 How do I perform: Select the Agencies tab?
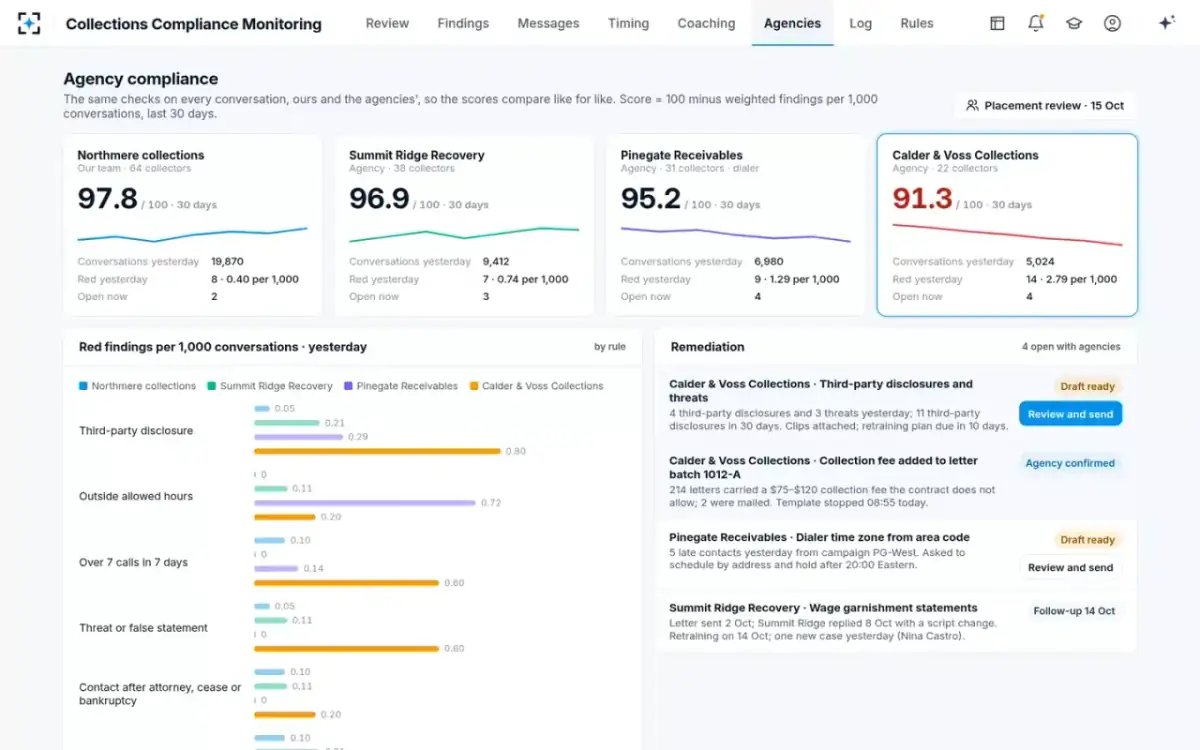coord(792,23)
